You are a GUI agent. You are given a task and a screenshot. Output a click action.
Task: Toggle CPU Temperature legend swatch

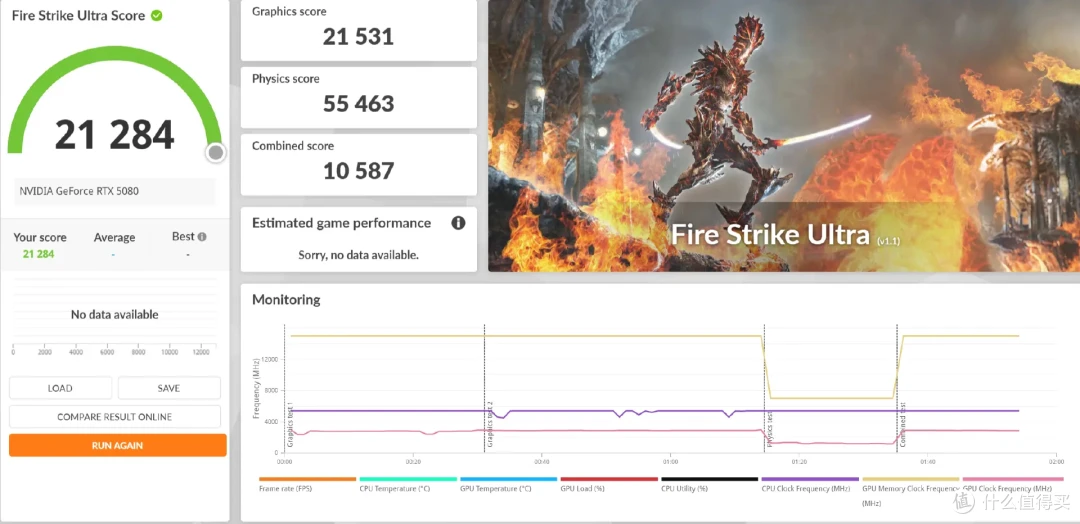(x=408, y=479)
